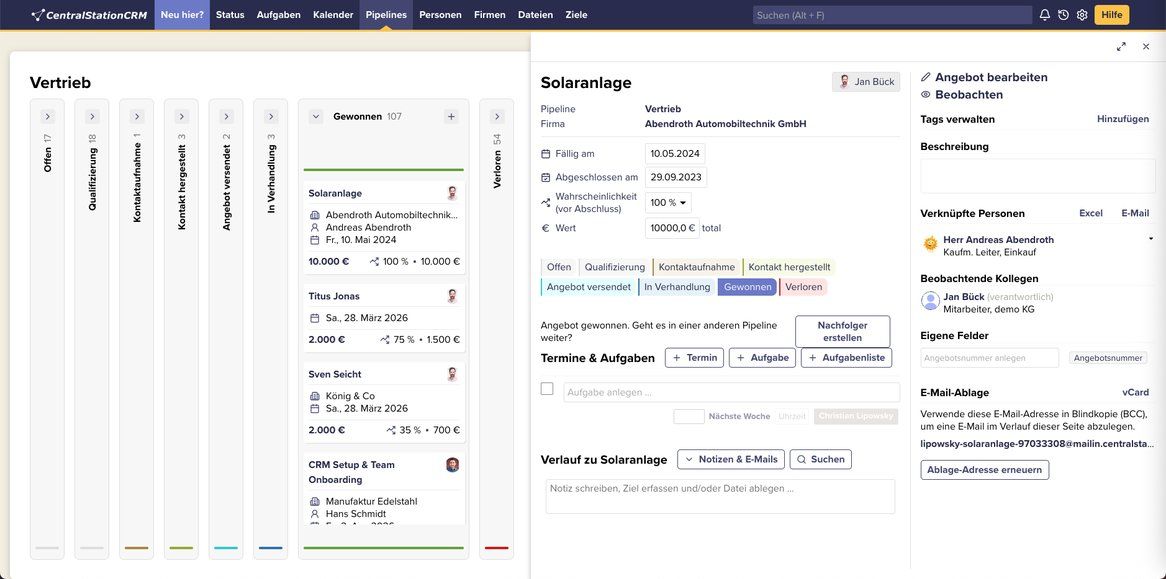Click the avatar on the Sven Seicht card
1166x579 pixels.
point(452,374)
